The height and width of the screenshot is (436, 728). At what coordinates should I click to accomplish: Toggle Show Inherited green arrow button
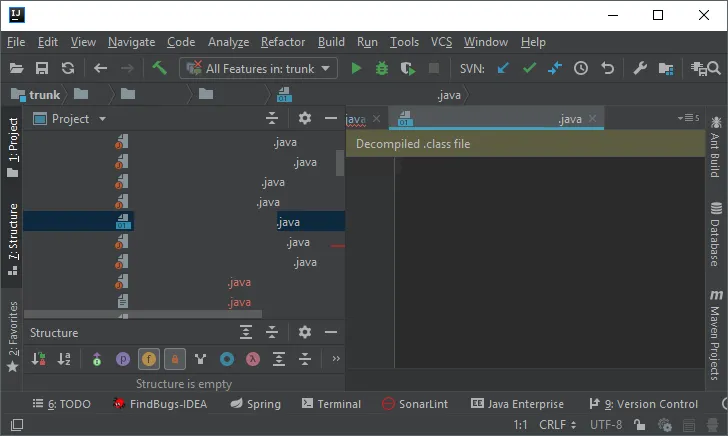pyautogui.click(x=97, y=359)
